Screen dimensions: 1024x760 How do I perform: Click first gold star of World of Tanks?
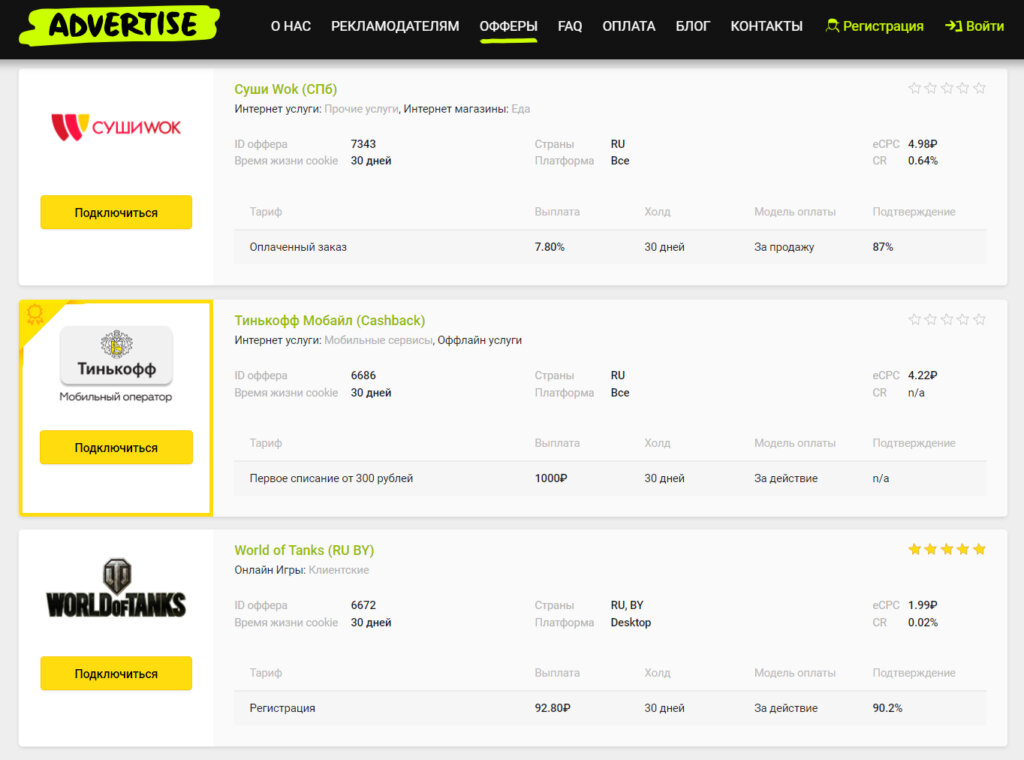pos(915,549)
